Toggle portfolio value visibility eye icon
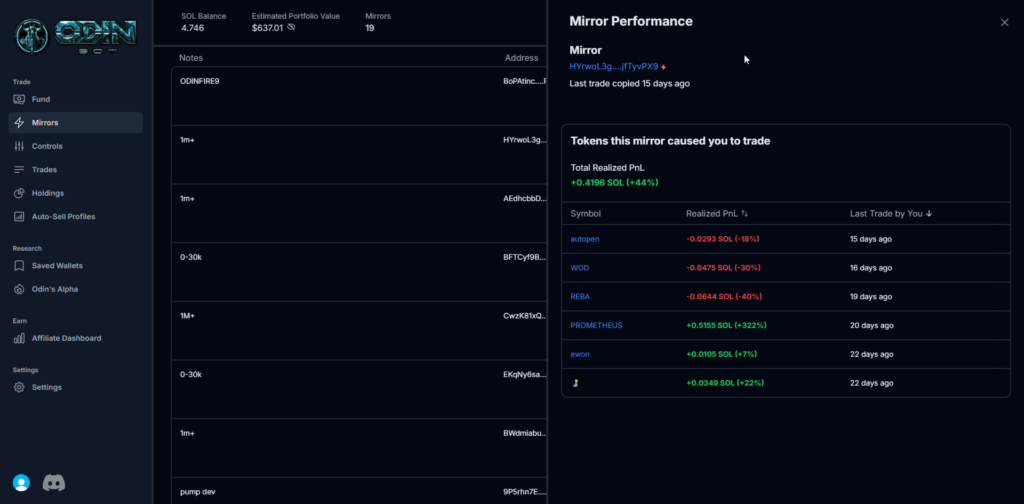 291,27
